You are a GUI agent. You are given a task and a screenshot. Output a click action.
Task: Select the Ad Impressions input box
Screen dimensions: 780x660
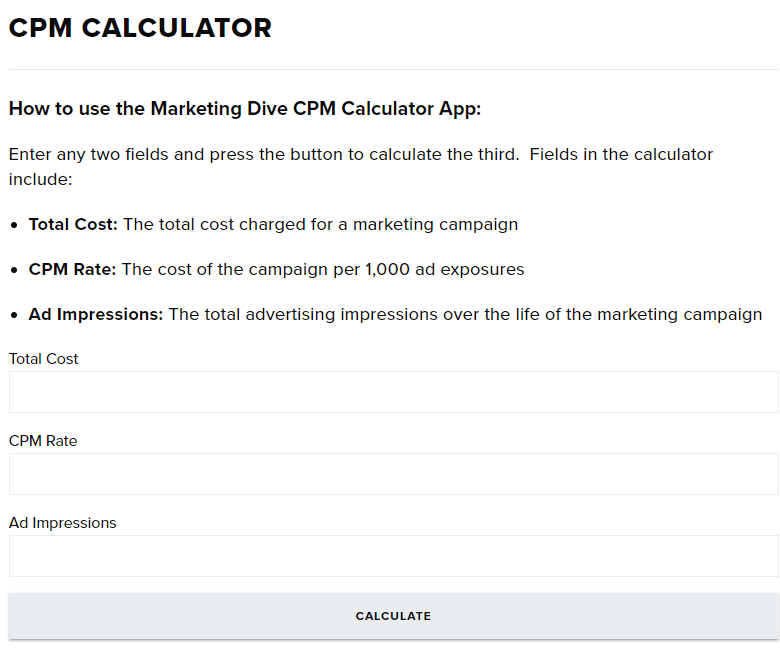point(393,556)
